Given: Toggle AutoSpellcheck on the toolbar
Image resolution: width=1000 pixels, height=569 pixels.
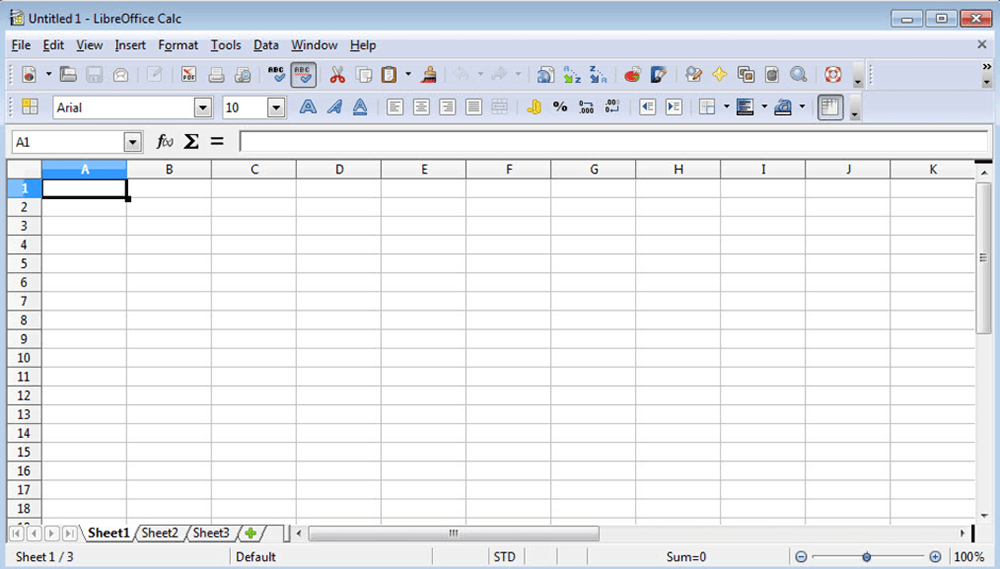Looking at the screenshot, I should pyautogui.click(x=304, y=75).
